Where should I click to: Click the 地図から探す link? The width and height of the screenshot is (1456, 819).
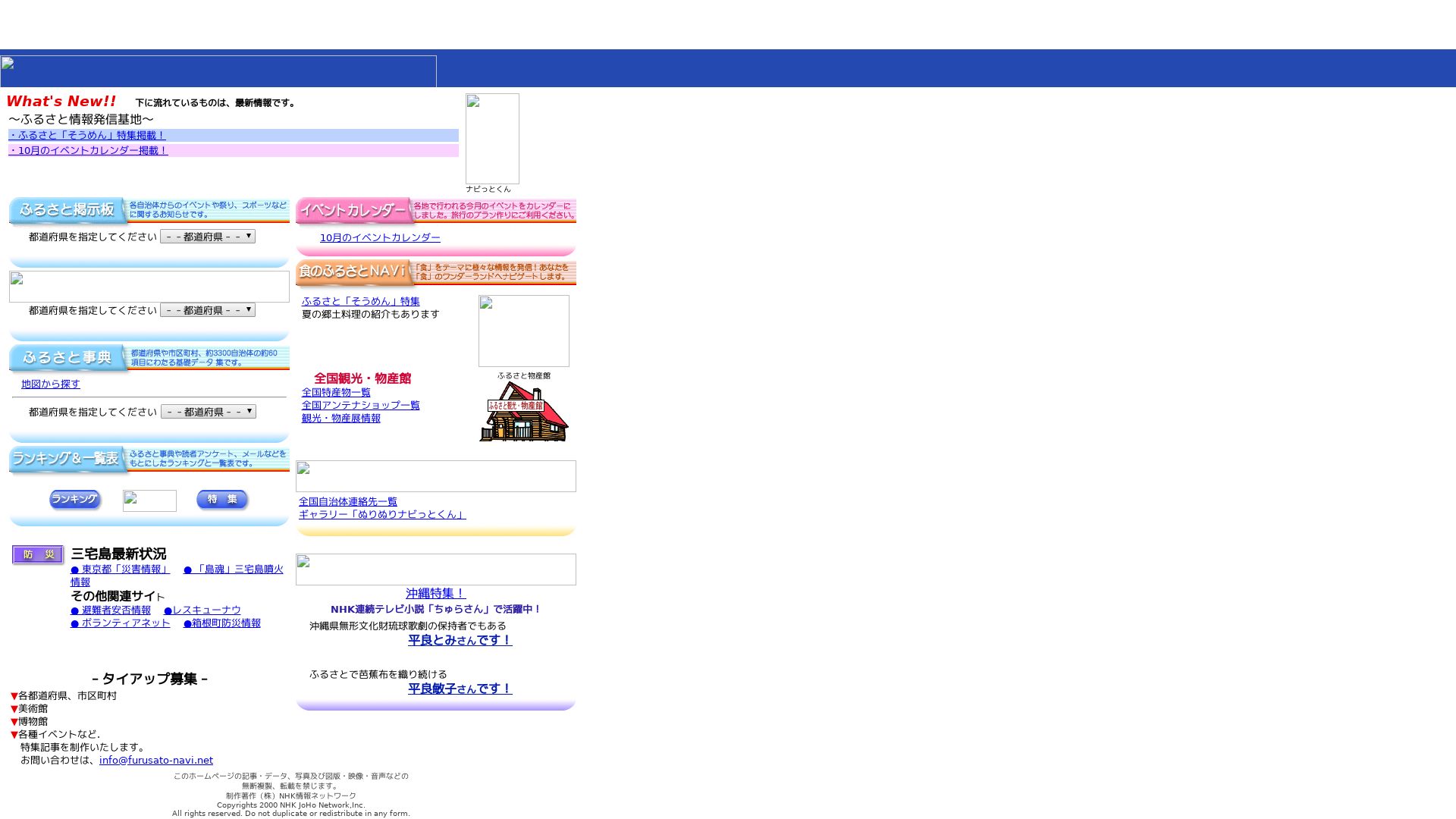pos(51,384)
